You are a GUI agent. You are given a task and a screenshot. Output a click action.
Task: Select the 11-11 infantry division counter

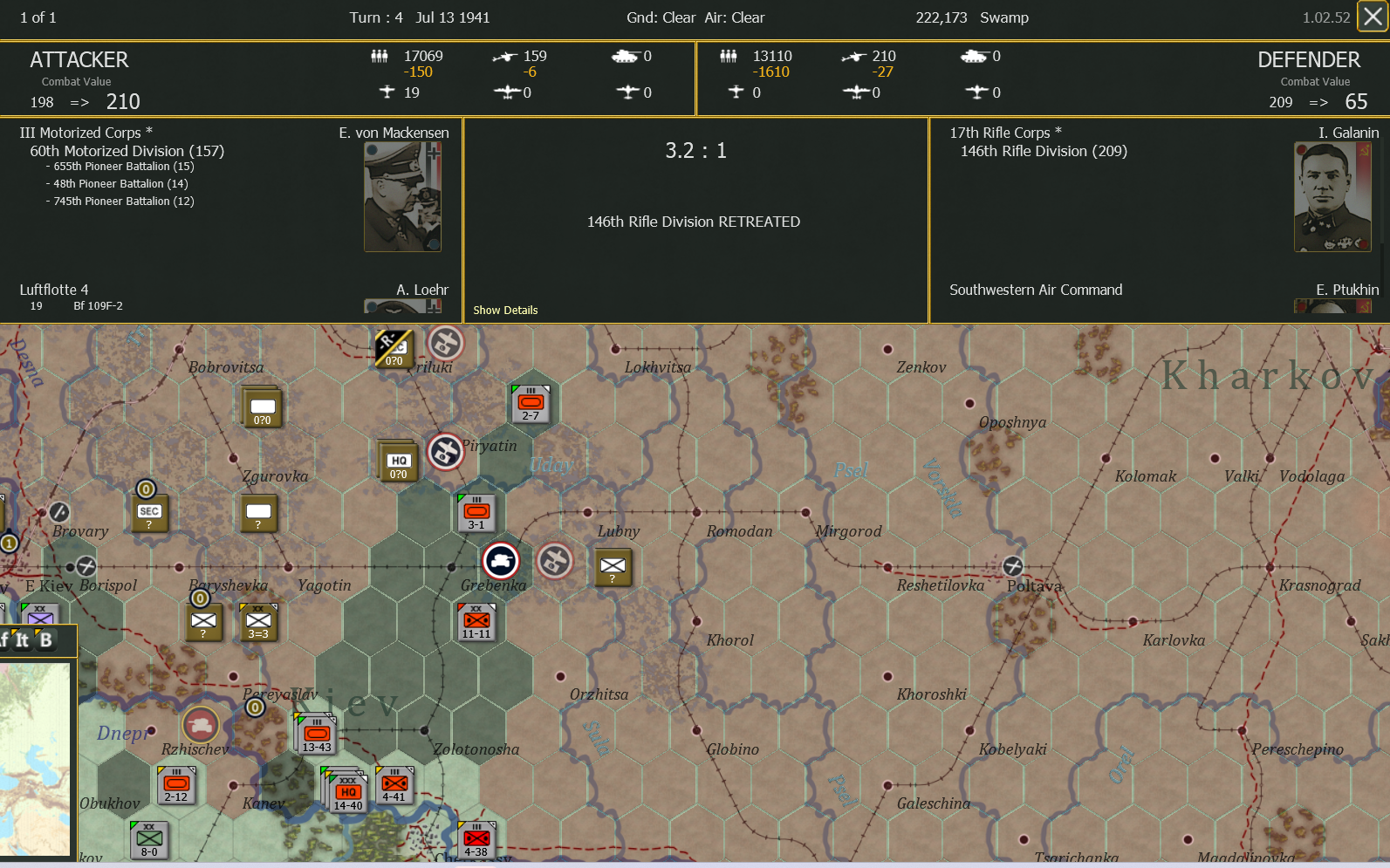pos(476,622)
